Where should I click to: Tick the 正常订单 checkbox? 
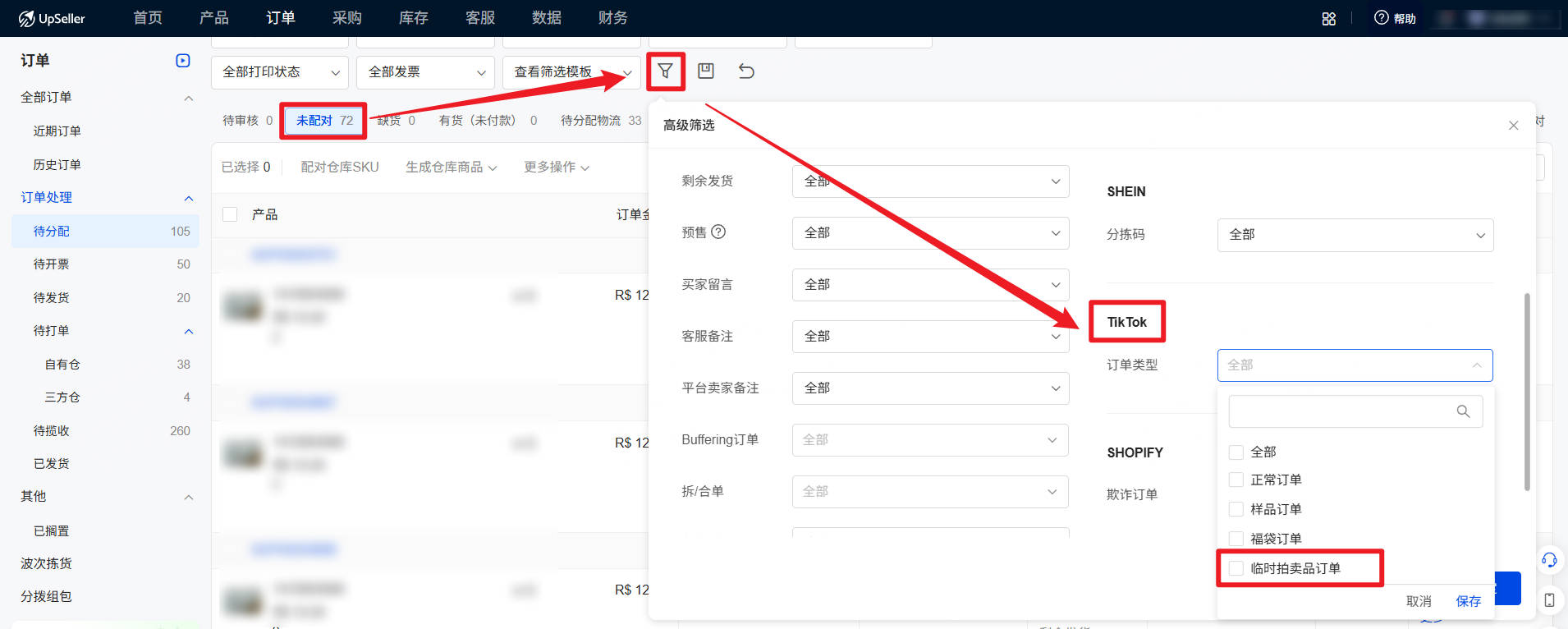coord(1236,480)
